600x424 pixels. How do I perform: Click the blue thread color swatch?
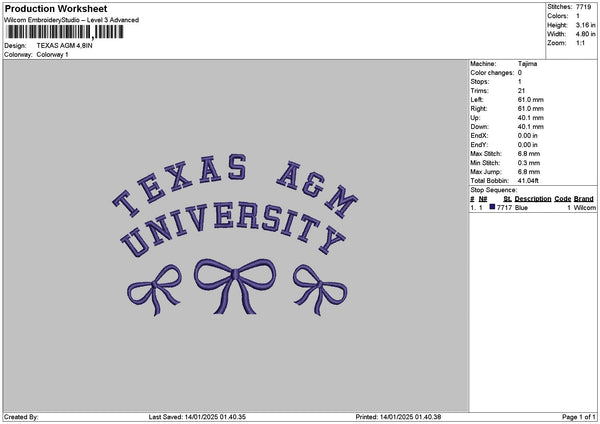492,207
